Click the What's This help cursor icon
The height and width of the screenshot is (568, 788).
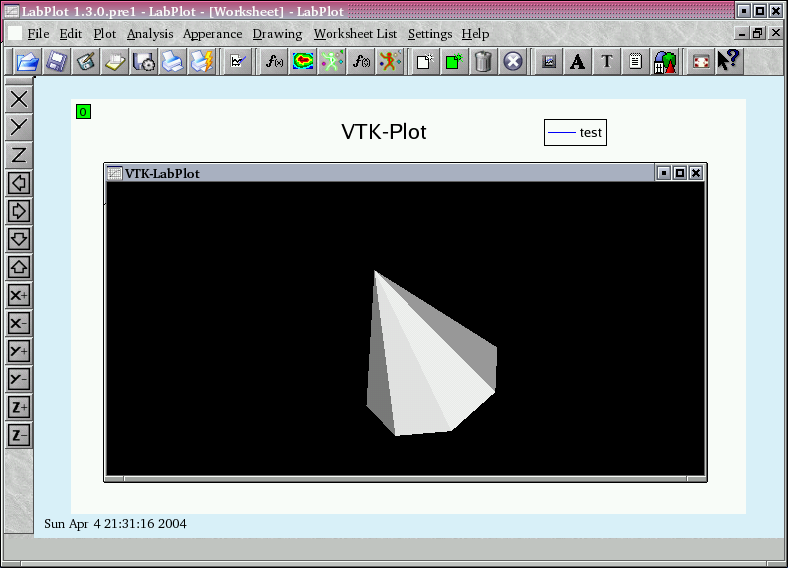728,61
